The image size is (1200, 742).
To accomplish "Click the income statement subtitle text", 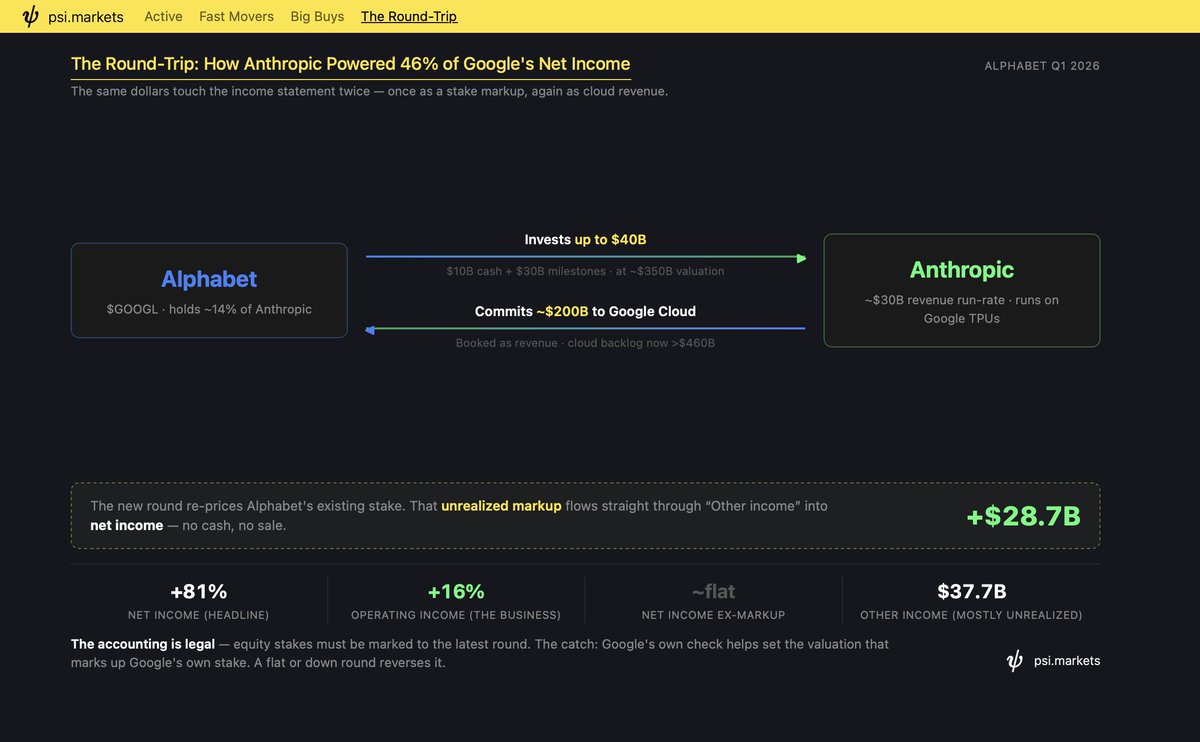I will coord(369,91).
